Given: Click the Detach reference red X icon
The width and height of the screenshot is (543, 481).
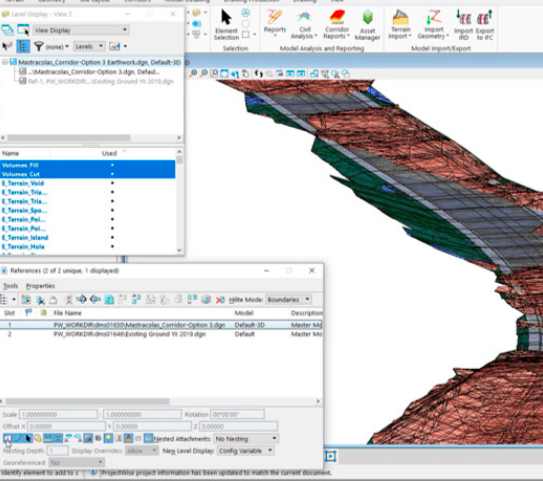Looking at the screenshot, I should (220, 300).
